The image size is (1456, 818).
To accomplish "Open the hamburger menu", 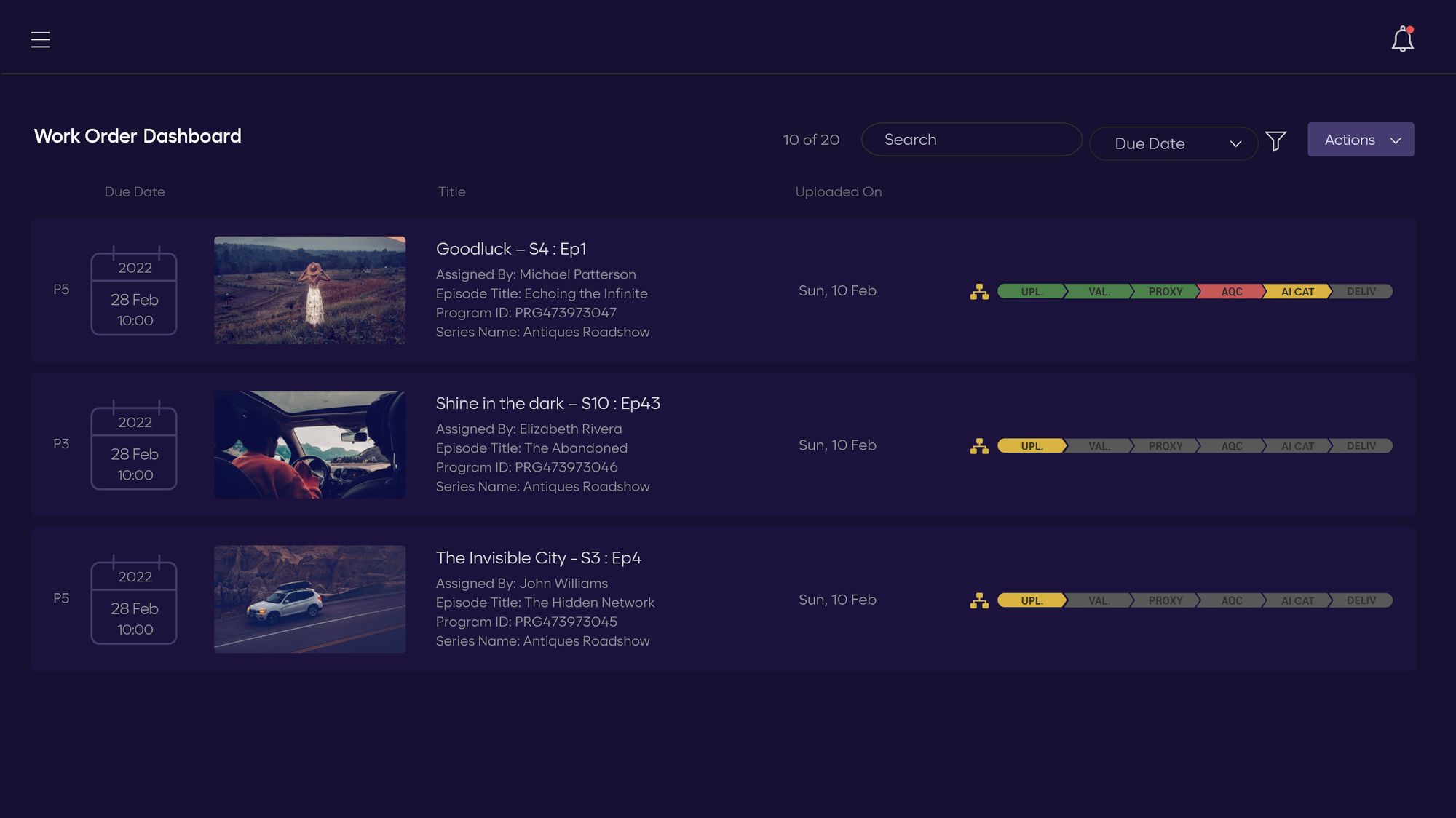I will pyautogui.click(x=40, y=39).
